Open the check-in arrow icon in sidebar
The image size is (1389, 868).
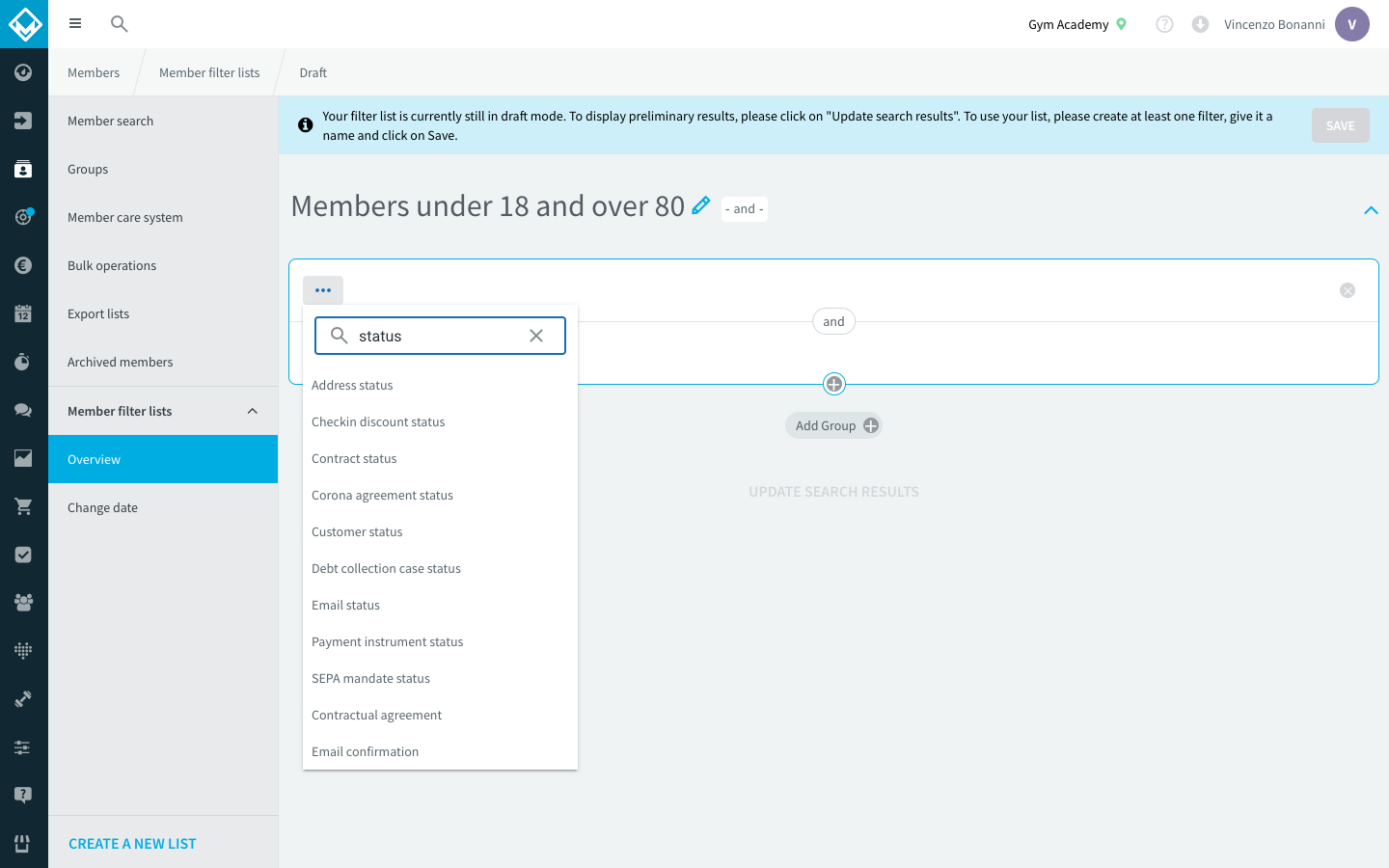click(x=23, y=121)
